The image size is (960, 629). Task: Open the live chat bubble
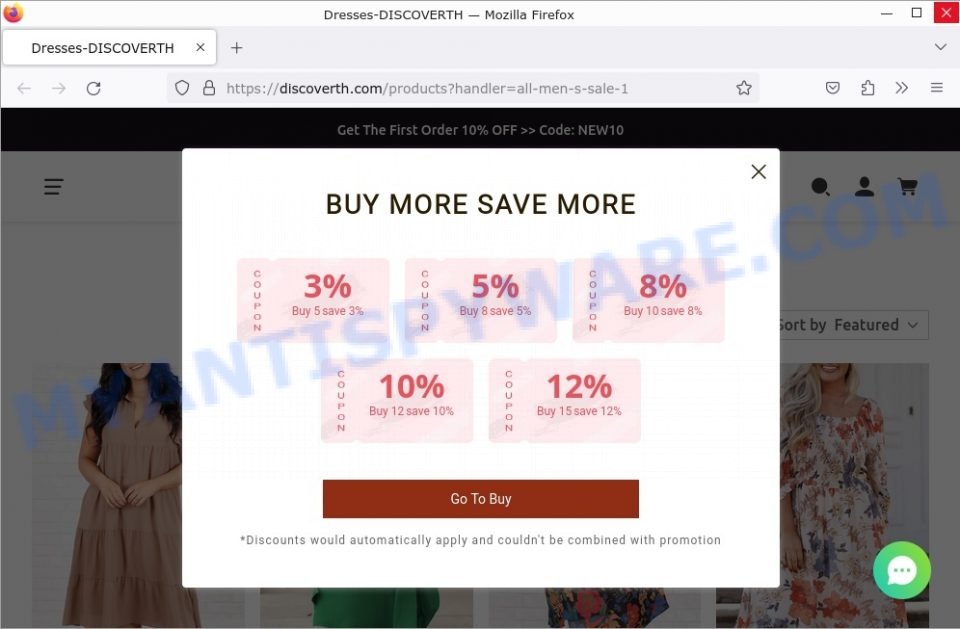point(902,570)
